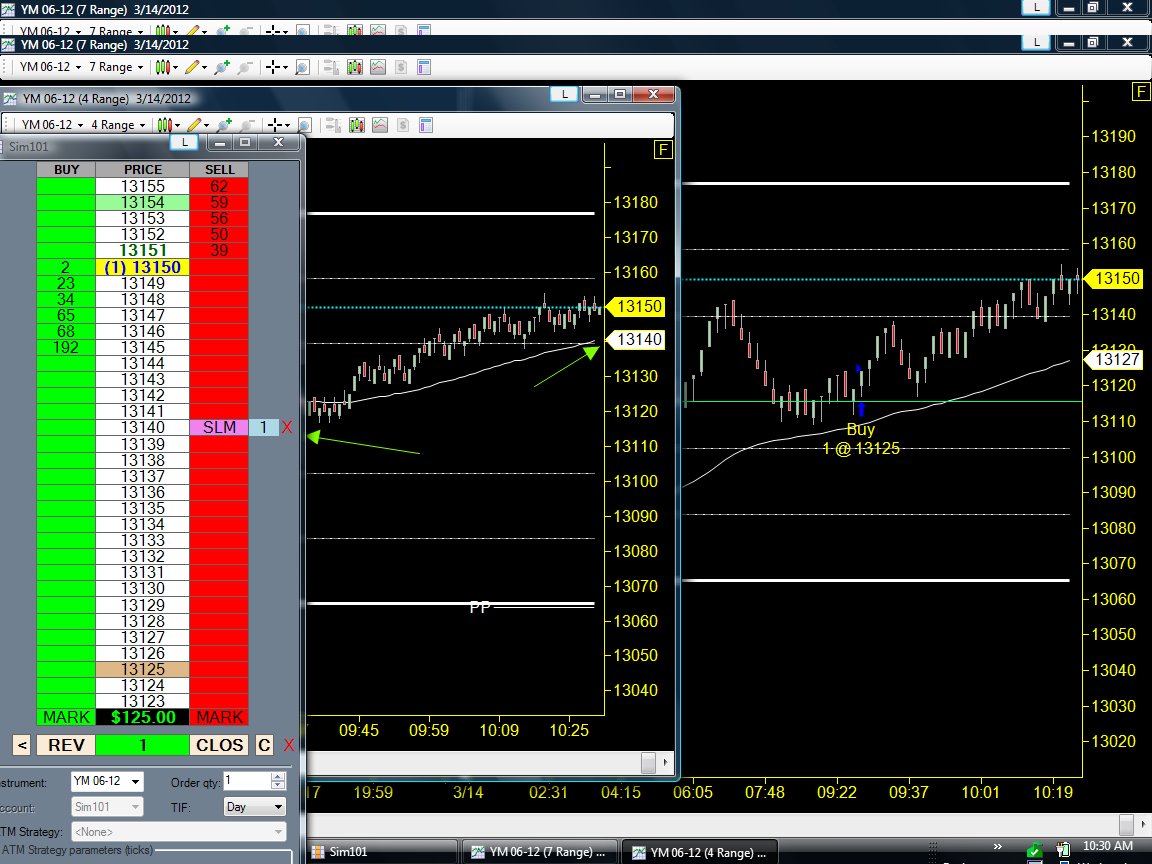Open Data Series icon in 7 Range toolbar
The image size is (1152, 864).
pyautogui.click(x=355, y=67)
